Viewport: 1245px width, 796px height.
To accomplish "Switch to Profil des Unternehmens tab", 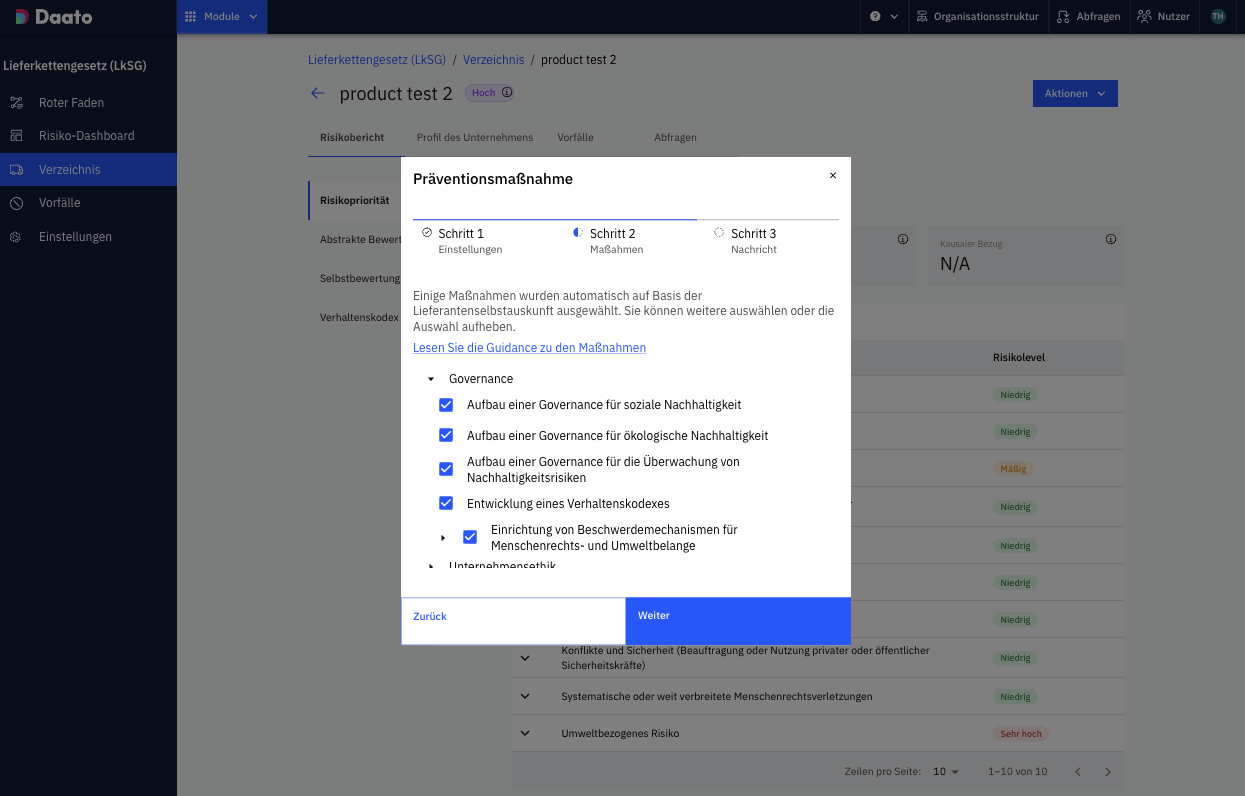I will [475, 137].
